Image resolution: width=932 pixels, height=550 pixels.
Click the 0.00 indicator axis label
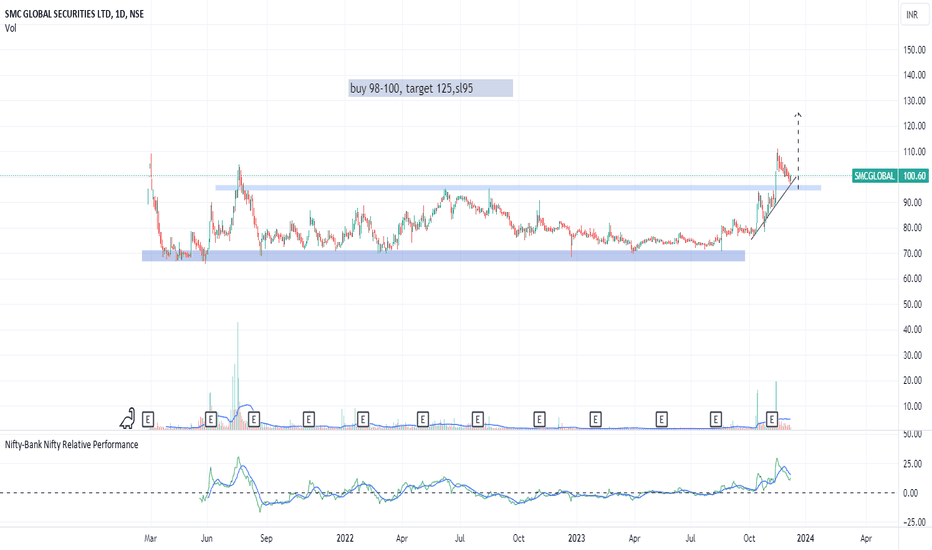point(911,493)
